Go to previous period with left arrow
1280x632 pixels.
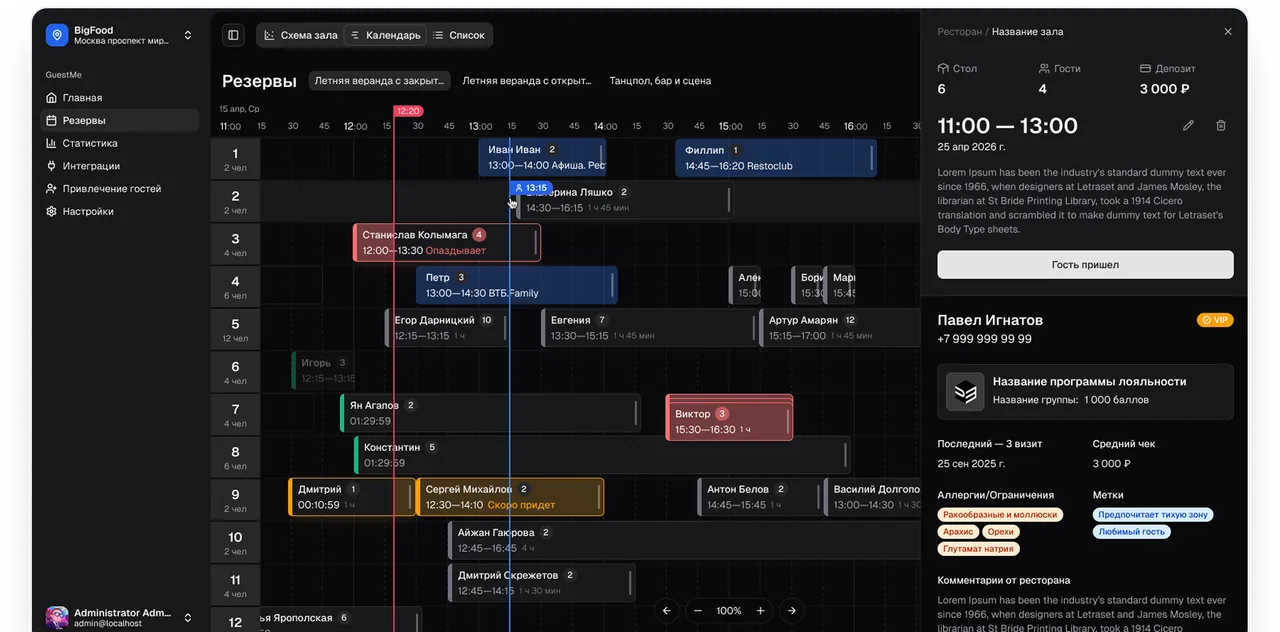(x=667, y=611)
